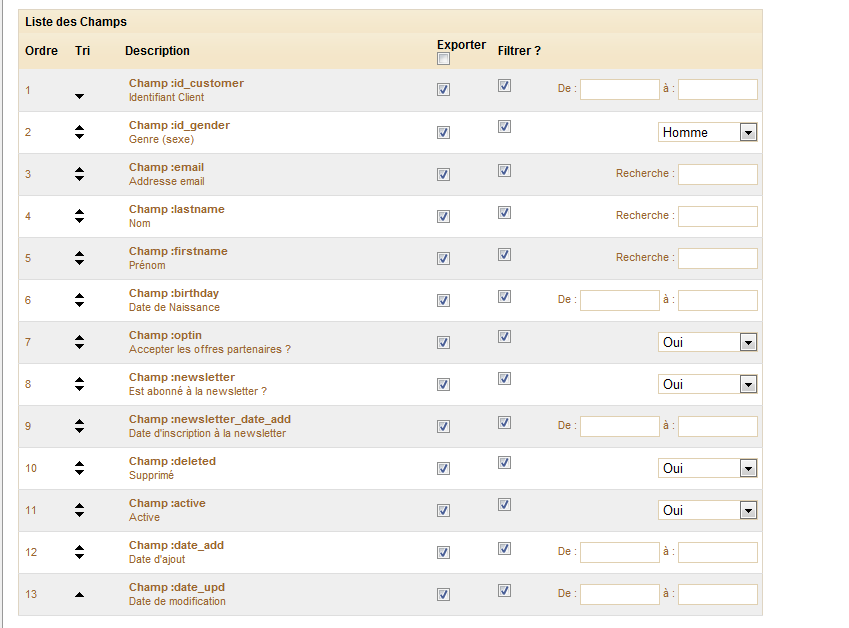The width and height of the screenshot is (849, 628).
Task: Open the deleted field Oui dropdown
Action: [707, 468]
